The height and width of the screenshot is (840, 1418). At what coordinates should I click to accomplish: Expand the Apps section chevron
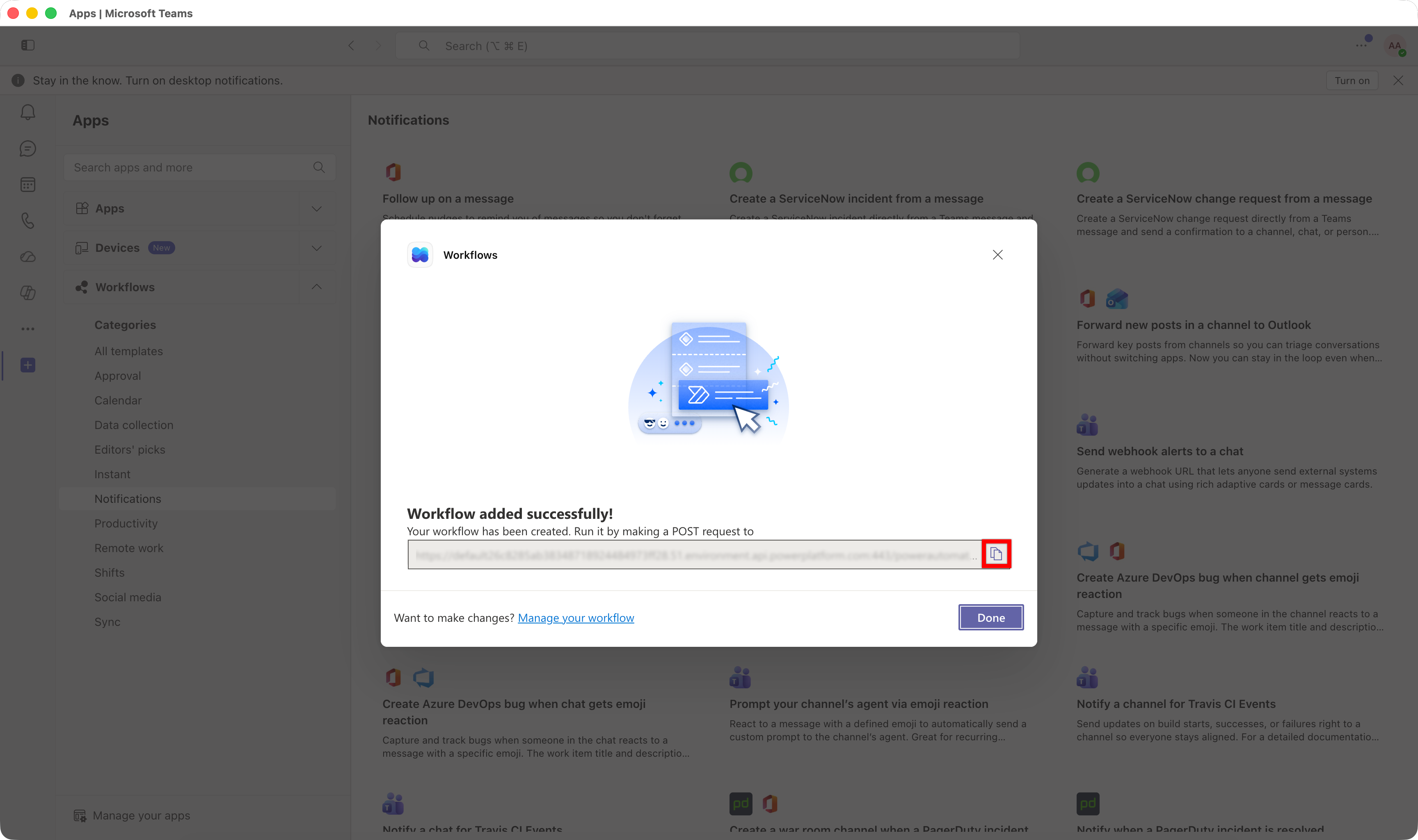(x=316, y=208)
